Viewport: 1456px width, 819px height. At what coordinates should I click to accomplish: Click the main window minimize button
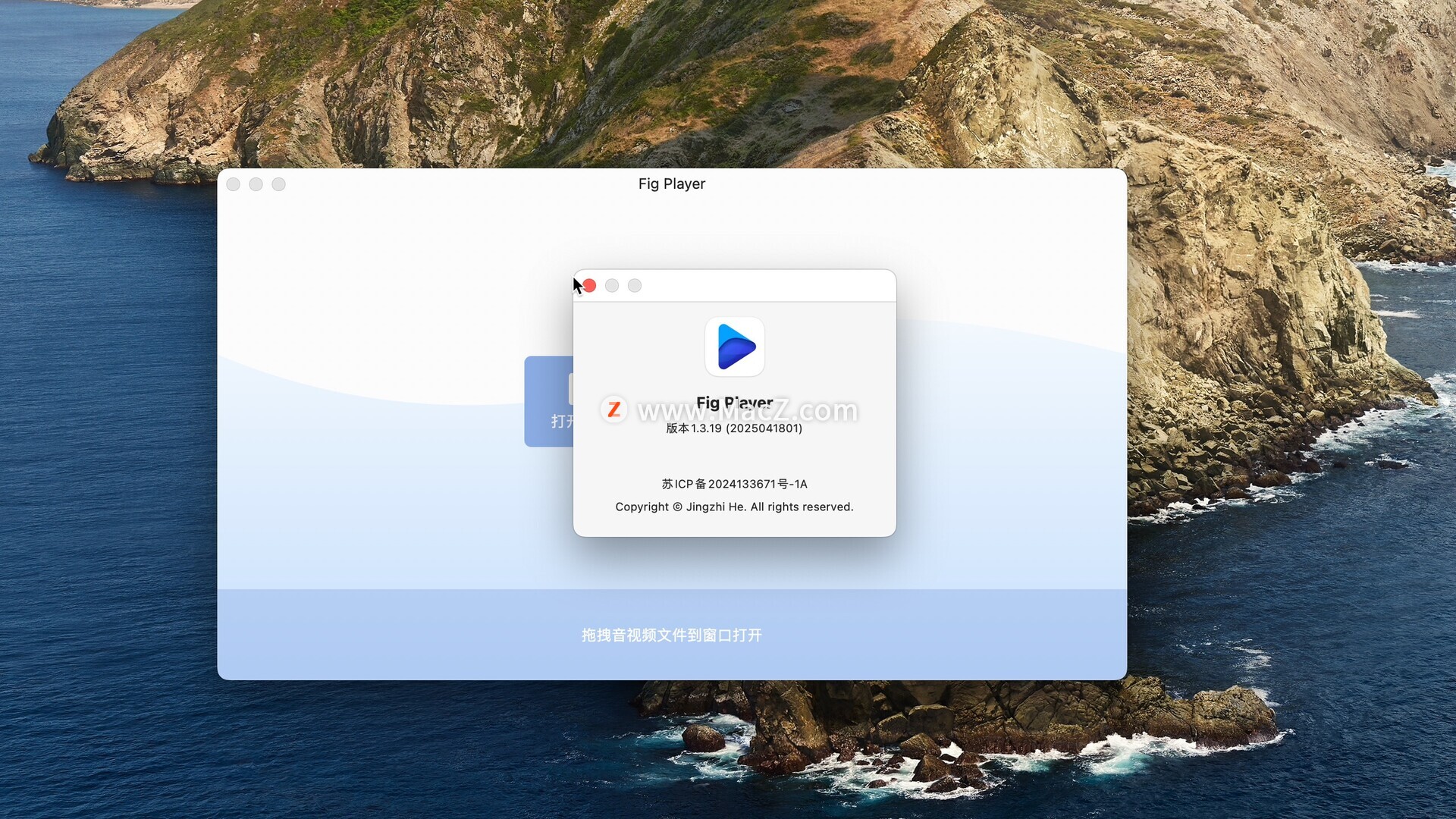[x=256, y=184]
